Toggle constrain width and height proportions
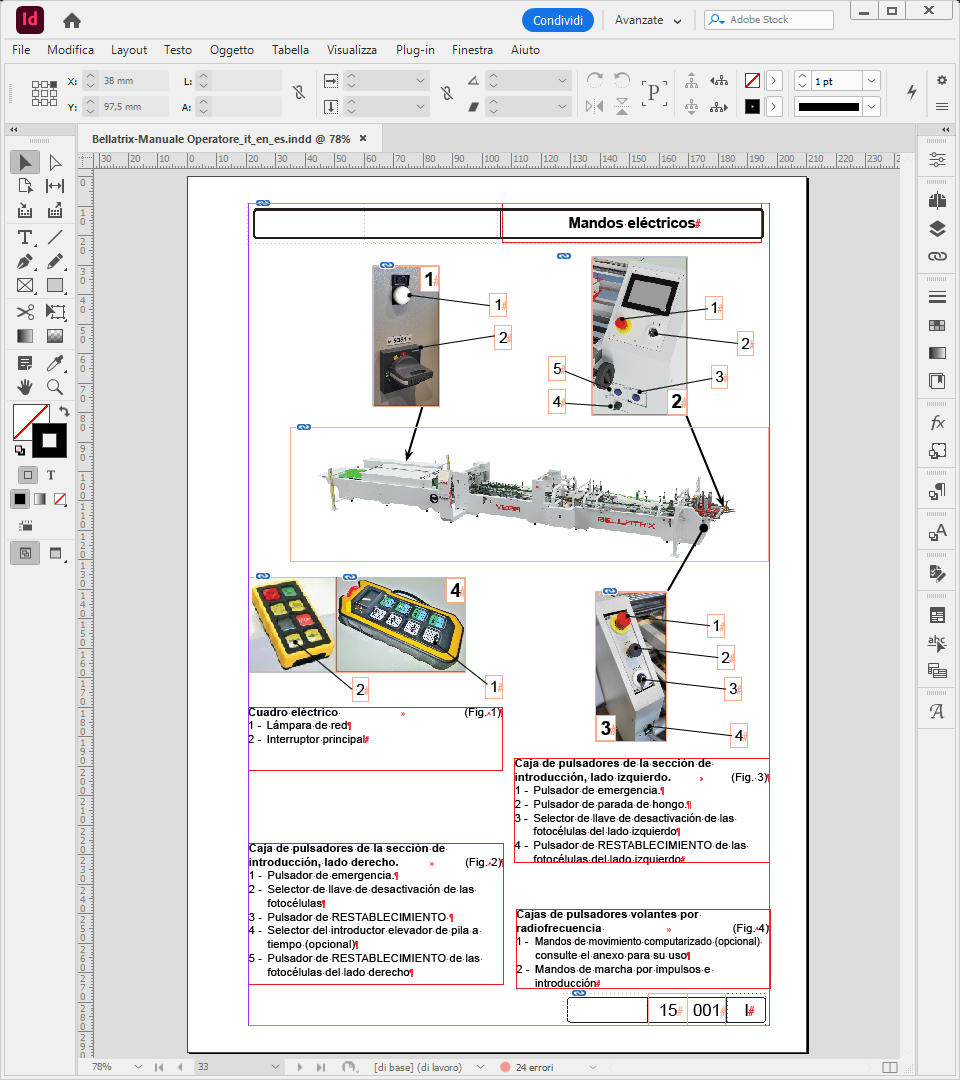This screenshot has width=960, height=1080. (x=299, y=92)
